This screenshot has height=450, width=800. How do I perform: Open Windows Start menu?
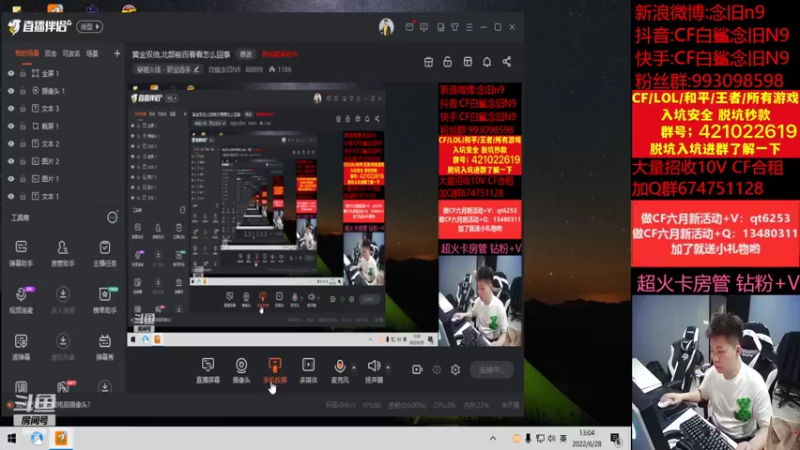(x=11, y=438)
